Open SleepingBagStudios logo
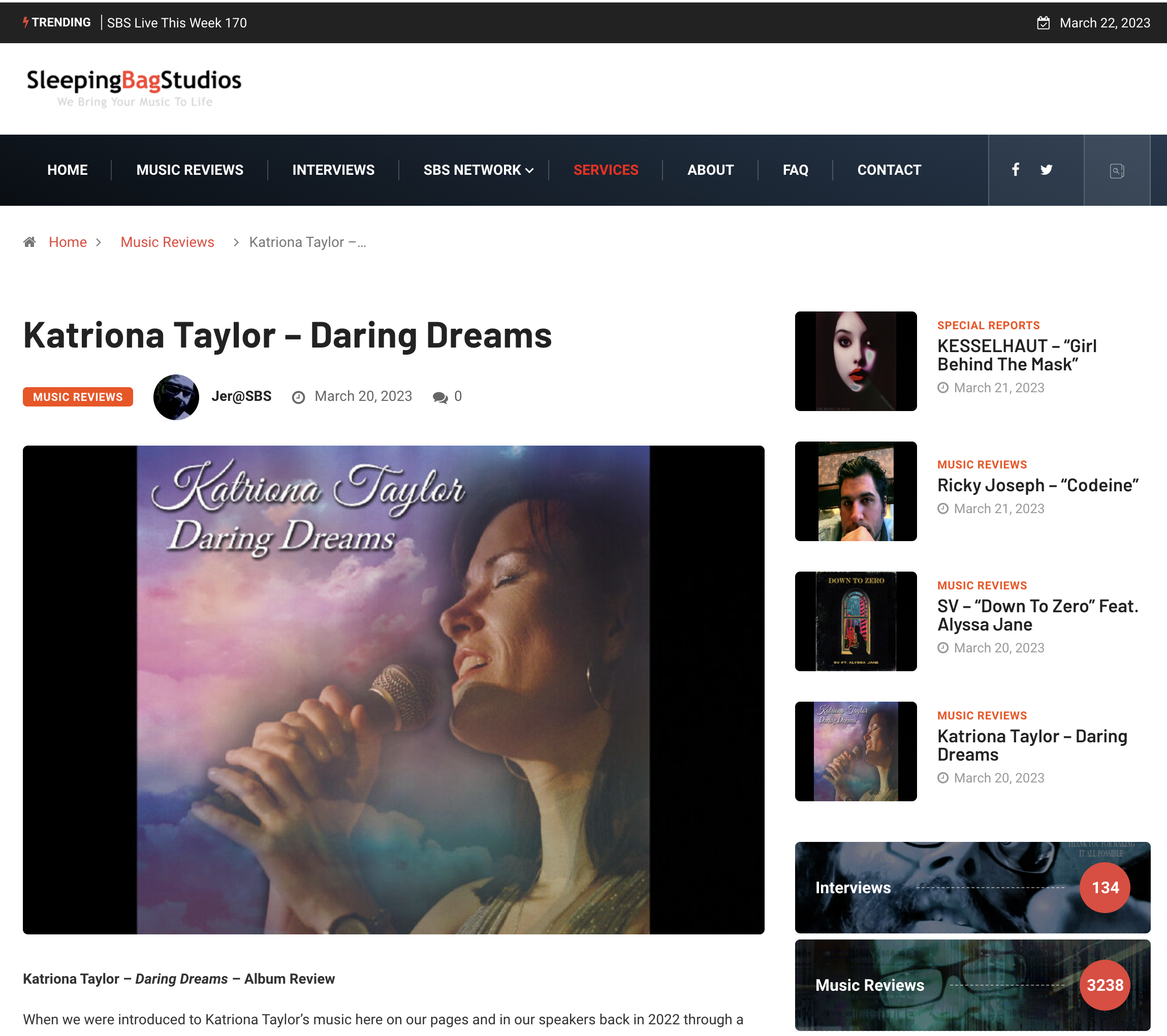This screenshot has height=1036, width=1167. (134, 87)
